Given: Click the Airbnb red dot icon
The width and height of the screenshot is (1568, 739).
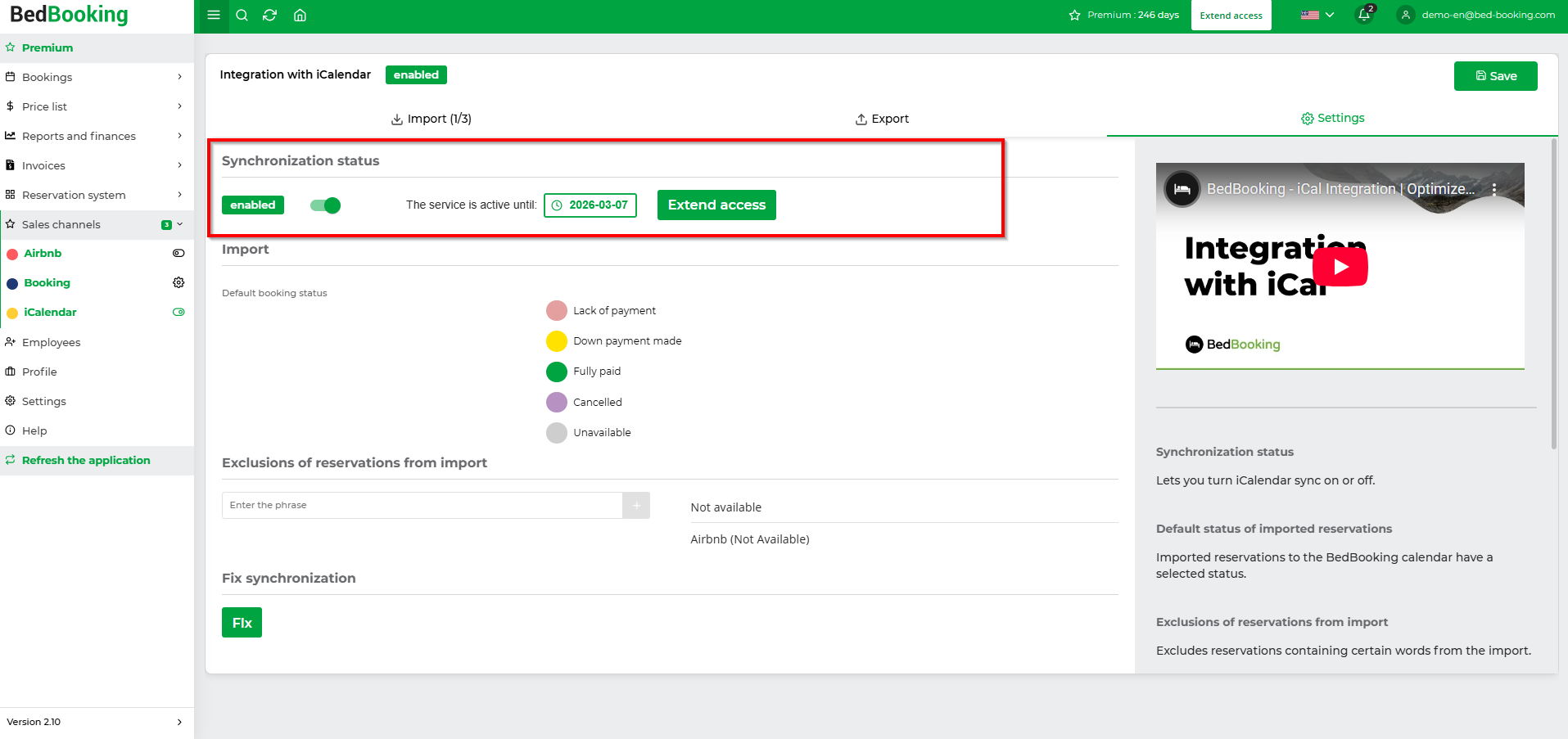Looking at the screenshot, I should pyautogui.click(x=12, y=254).
